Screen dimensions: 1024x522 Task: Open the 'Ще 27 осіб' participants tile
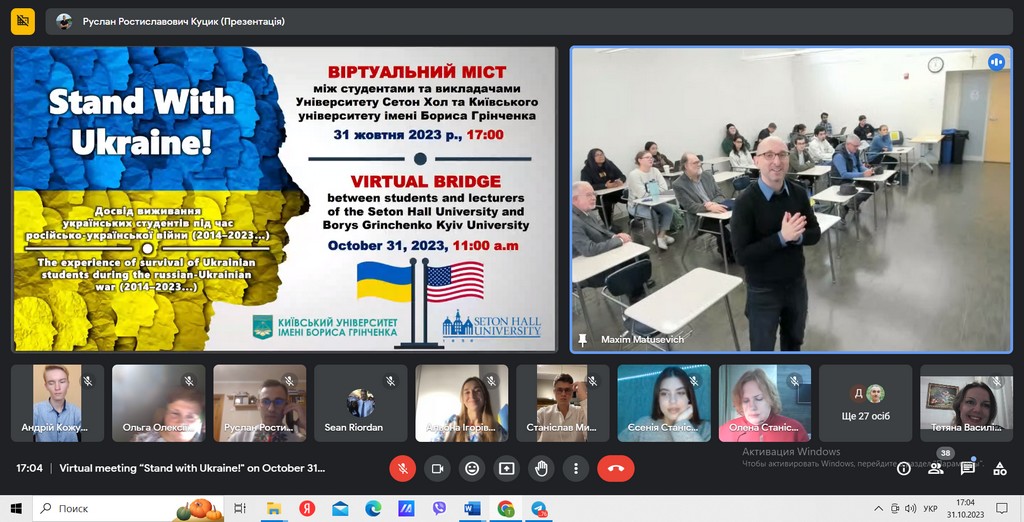click(x=866, y=403)
